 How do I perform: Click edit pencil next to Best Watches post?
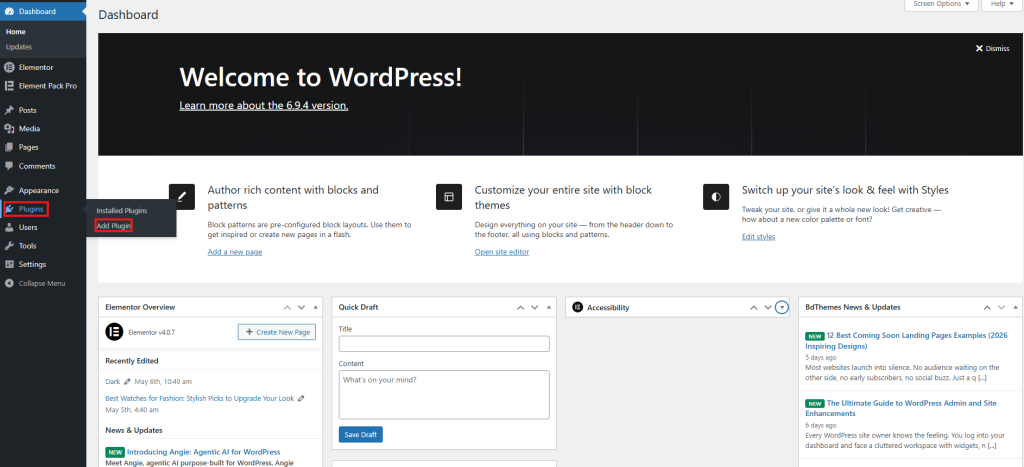(301, 398)
